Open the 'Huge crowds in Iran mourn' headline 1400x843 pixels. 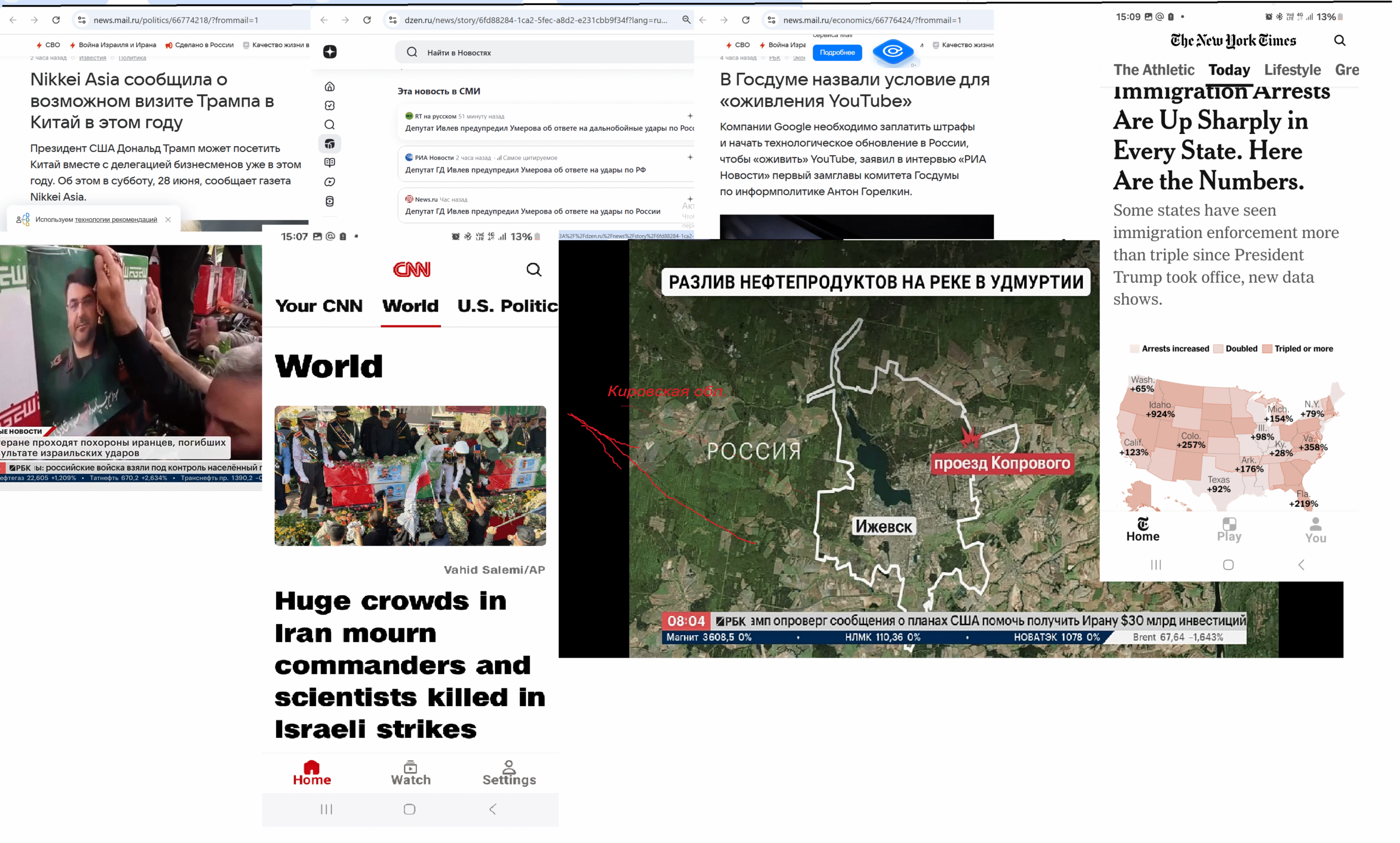(x=410, y=665)
